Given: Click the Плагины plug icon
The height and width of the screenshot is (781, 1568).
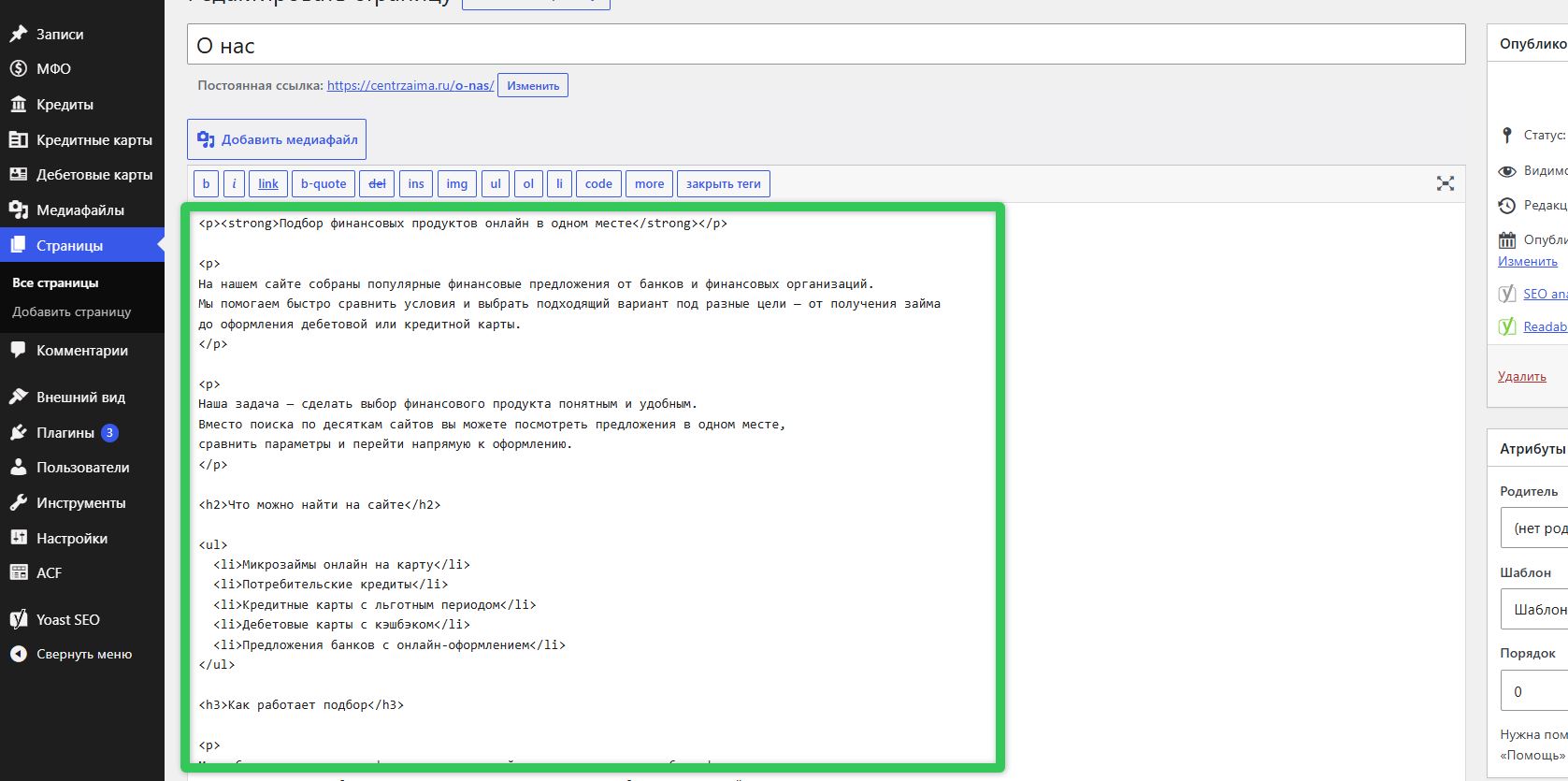Looking at the screenshot, I should click(18, 433).
